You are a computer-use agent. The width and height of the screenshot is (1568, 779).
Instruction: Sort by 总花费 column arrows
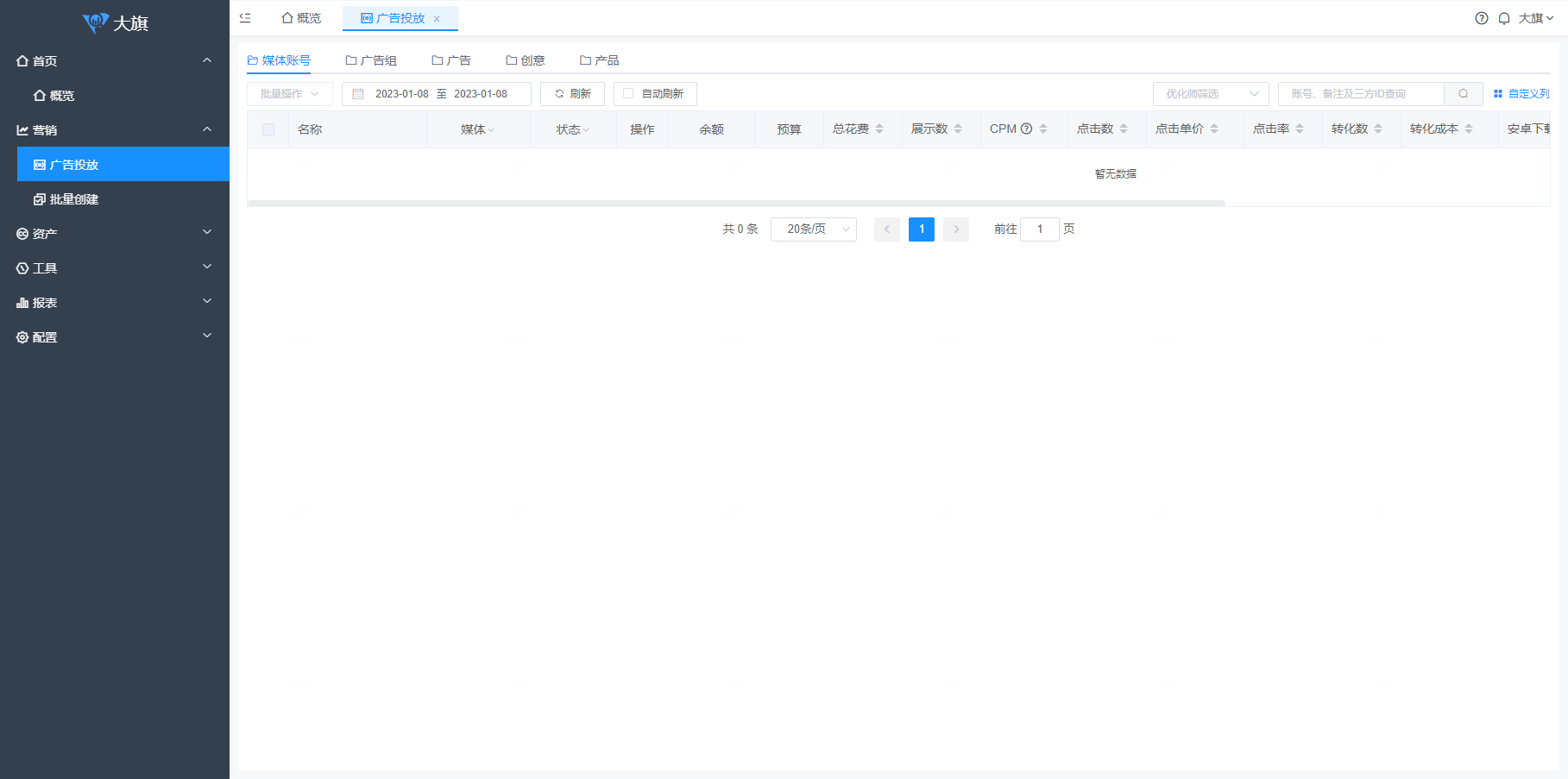(879, 129)
